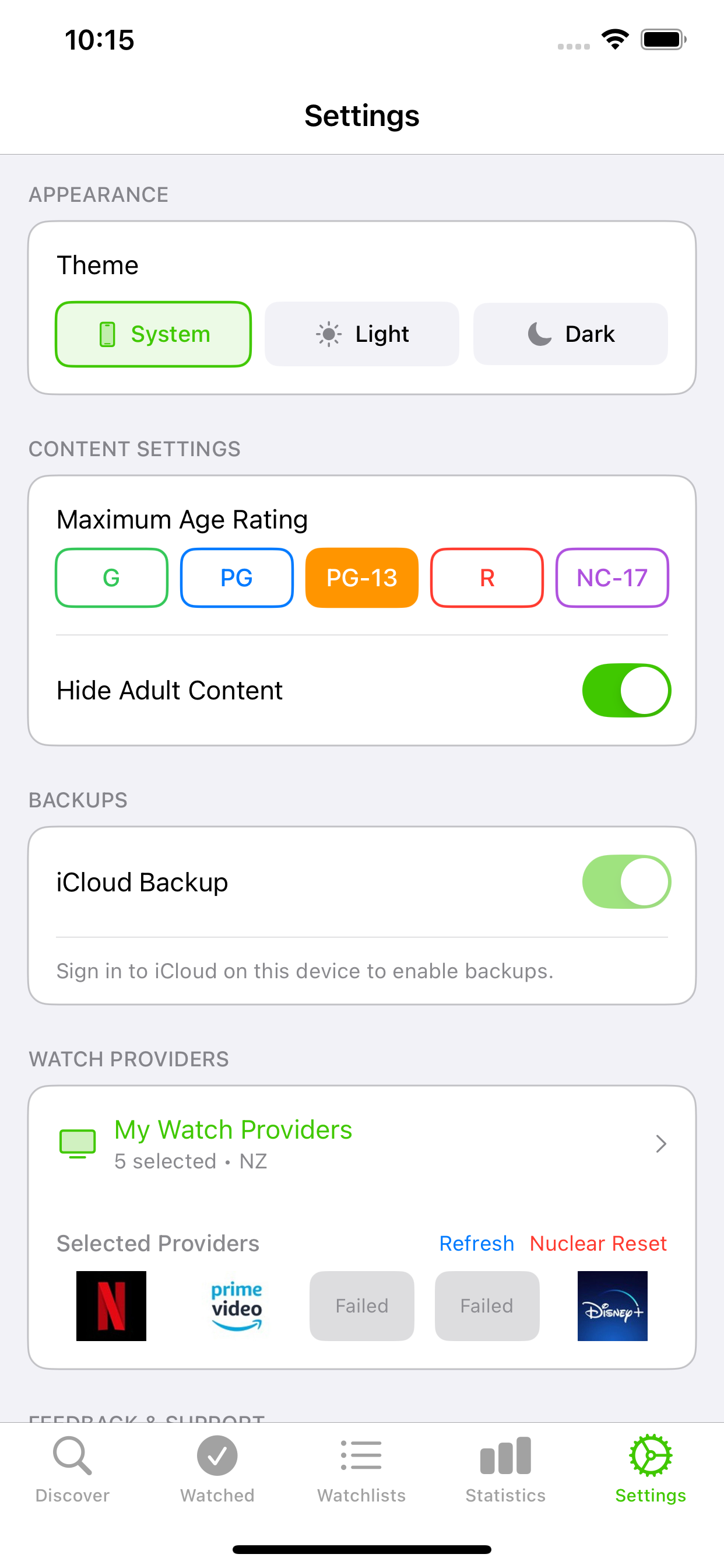The width and height of the screenshot is (724, 1568).
Task: Choose the PG maximum age rating
Action: coord(237,577)
